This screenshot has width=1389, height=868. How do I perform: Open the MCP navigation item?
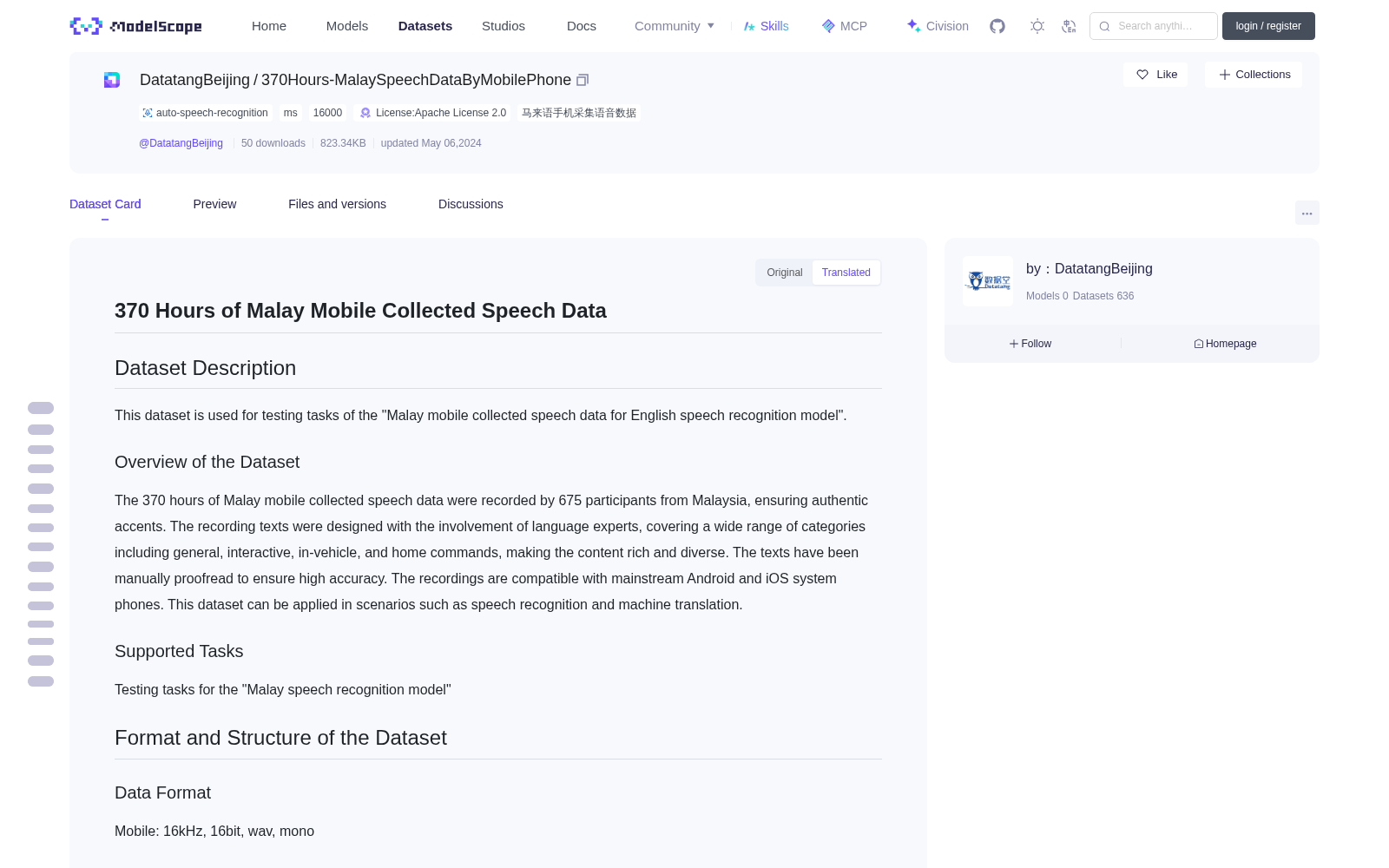844,26
